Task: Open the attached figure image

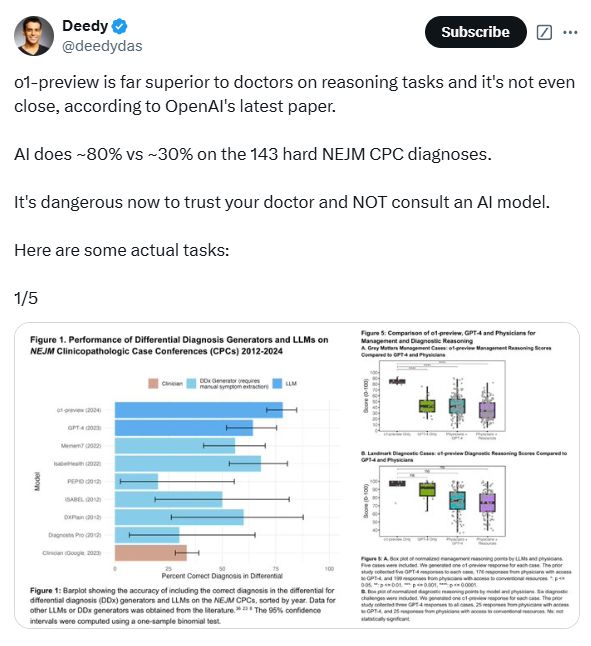Action: (297, 475)
